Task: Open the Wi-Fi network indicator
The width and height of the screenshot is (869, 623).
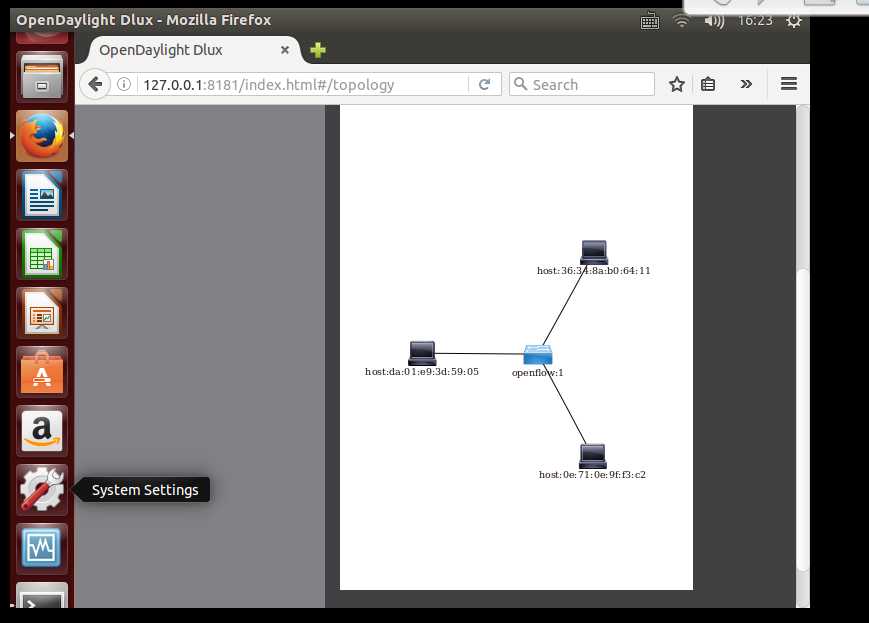Action: (x=681, y=21)
